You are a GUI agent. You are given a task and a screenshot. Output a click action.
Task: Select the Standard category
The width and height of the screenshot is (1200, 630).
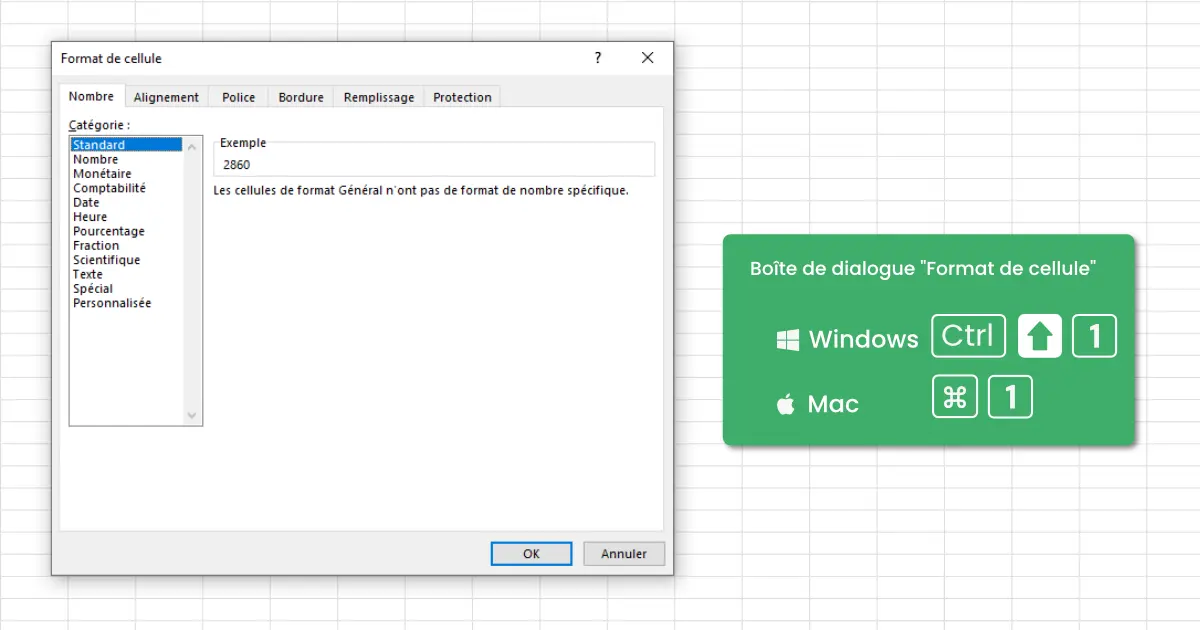coord(127,145)
